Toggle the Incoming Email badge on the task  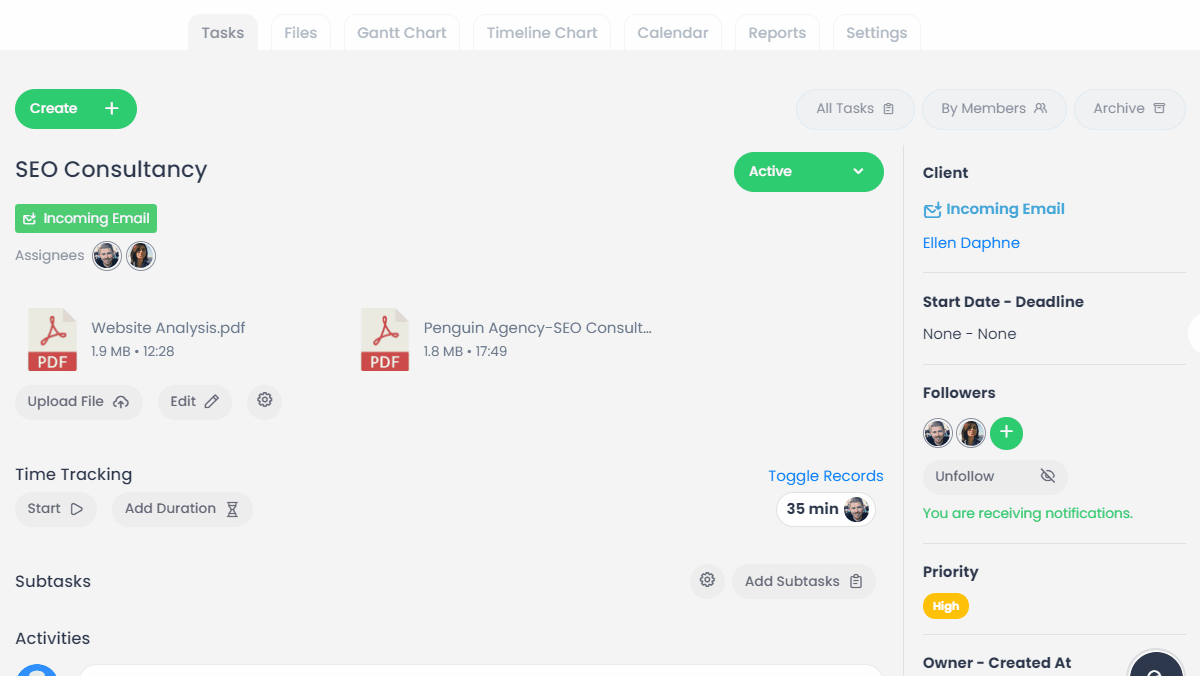pos(85,218)
